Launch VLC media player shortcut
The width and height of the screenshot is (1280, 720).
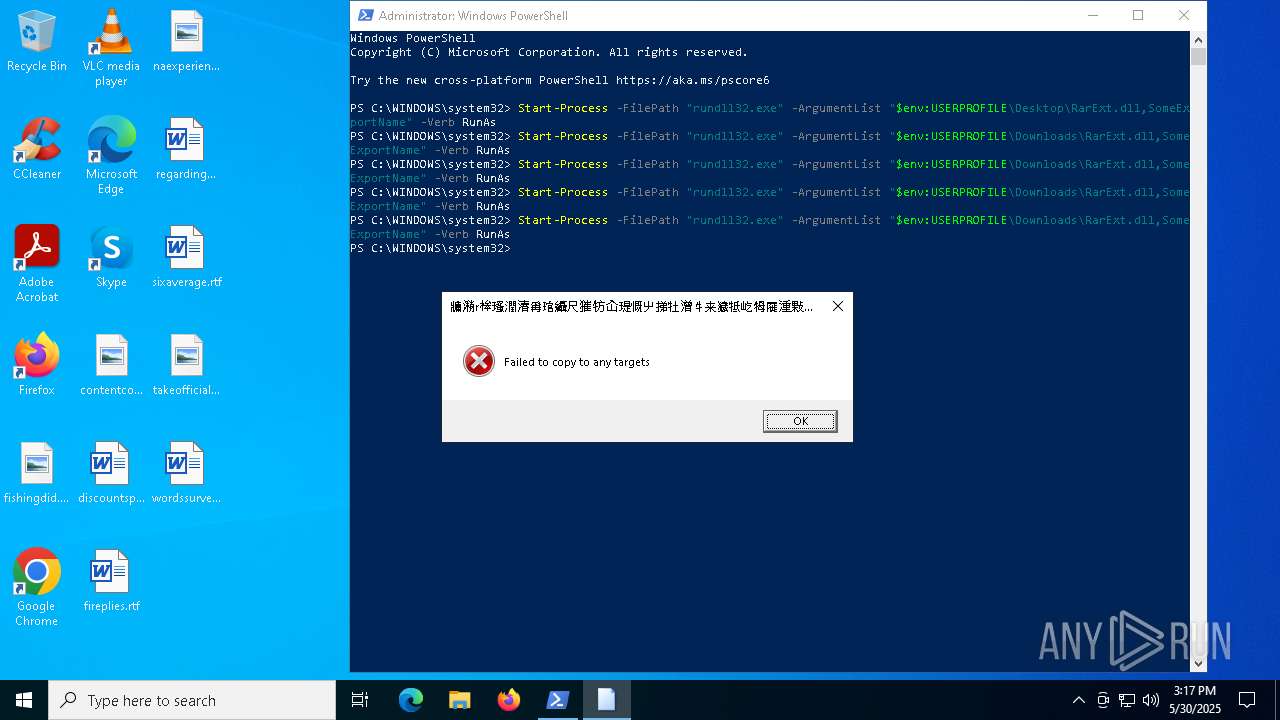coord(111,48)
